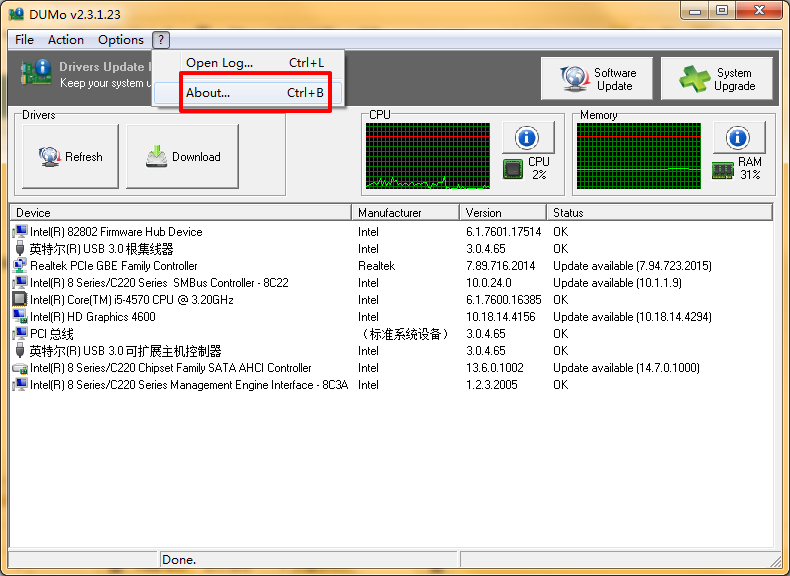Viewport: 790px width, 576px height.
Task: Click the PCI 总线 device icon
Action: click(20, 334)
